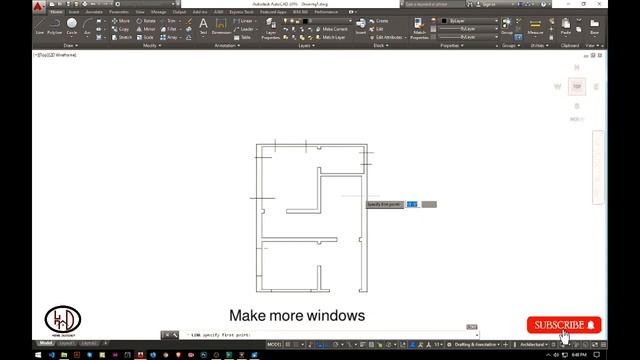Image resolution: width=640 pixels, height=360 pixels.
Task: Open the AutoCAD application menu
Action: pos(38,6)
